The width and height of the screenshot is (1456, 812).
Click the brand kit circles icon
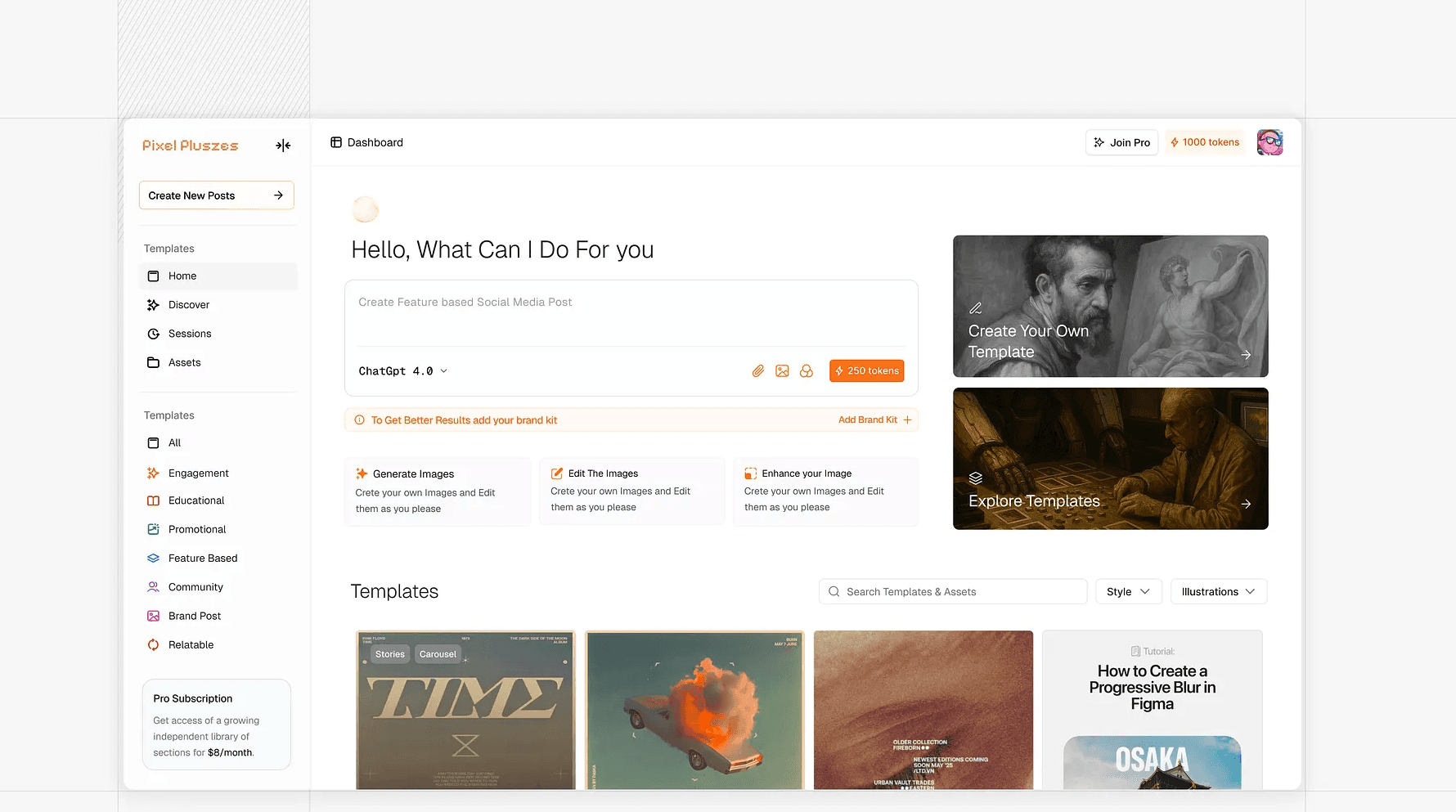807,371
